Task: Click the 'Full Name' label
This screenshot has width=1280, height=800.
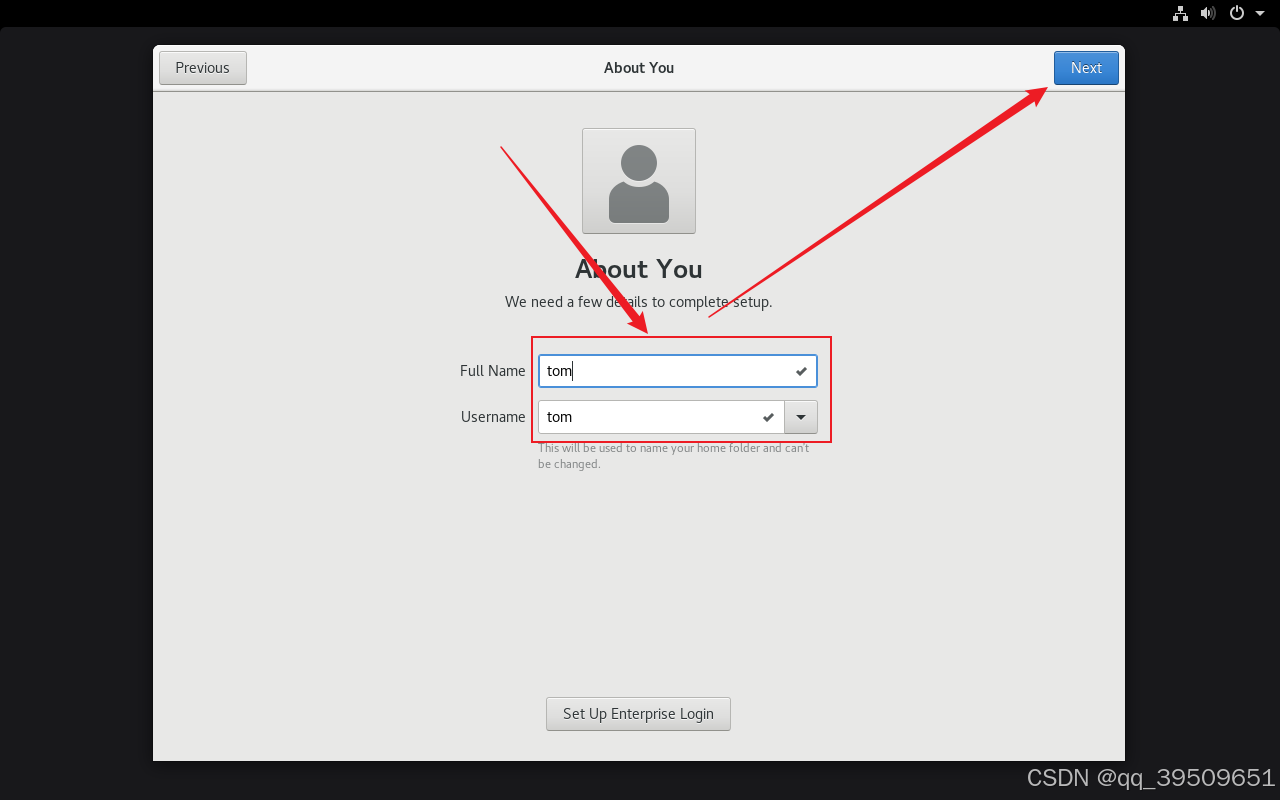Action: 492,371
